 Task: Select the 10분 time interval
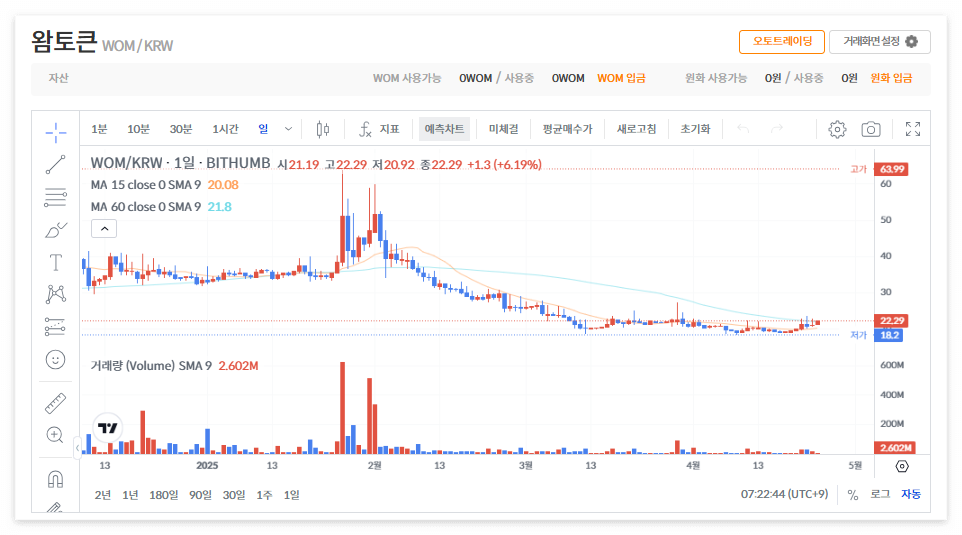click(x=138, y=129)
